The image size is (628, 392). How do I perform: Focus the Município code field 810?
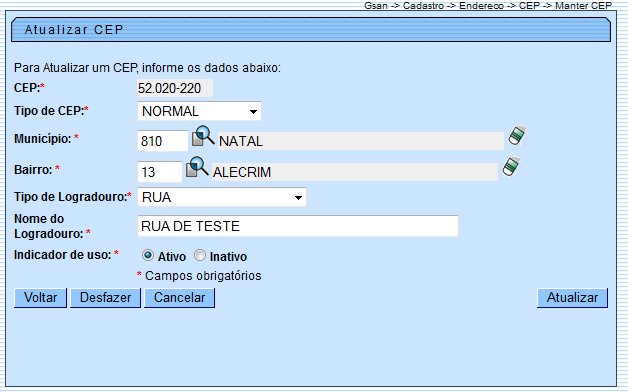(x=163, y=141)
